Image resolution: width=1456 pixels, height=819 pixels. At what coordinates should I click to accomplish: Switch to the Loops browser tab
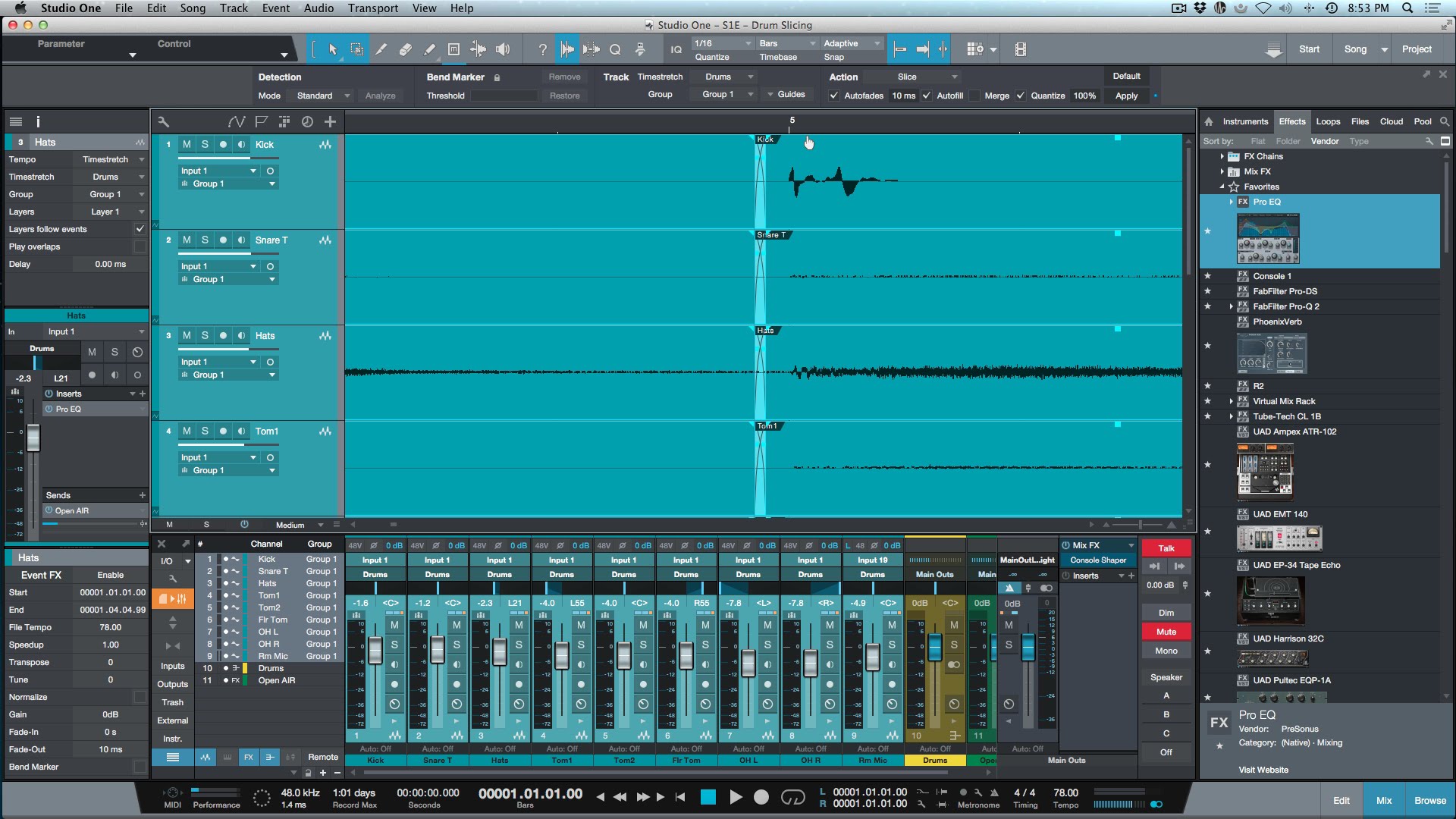(1327, 121)
